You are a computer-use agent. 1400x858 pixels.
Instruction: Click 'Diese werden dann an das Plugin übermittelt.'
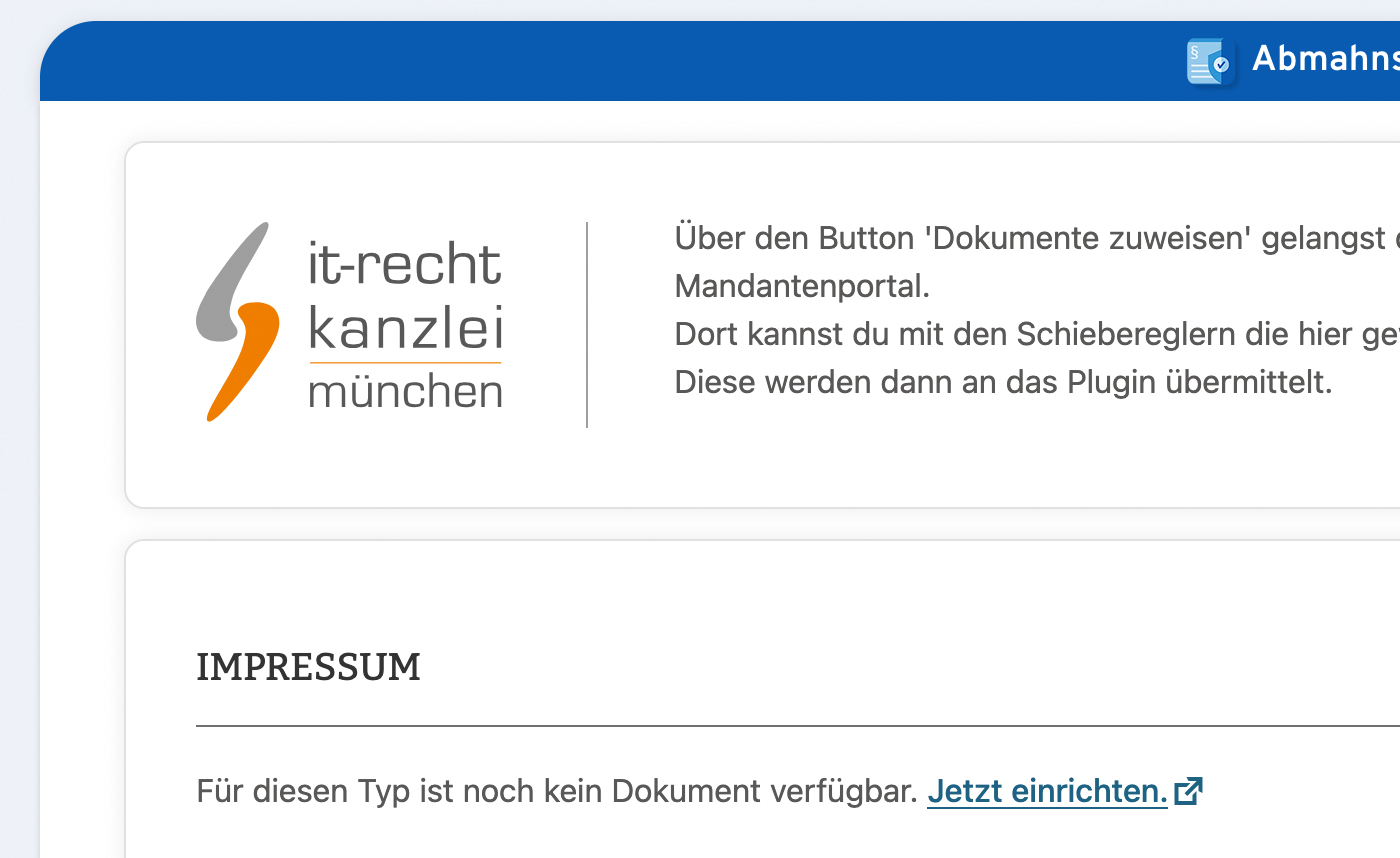1003,382
